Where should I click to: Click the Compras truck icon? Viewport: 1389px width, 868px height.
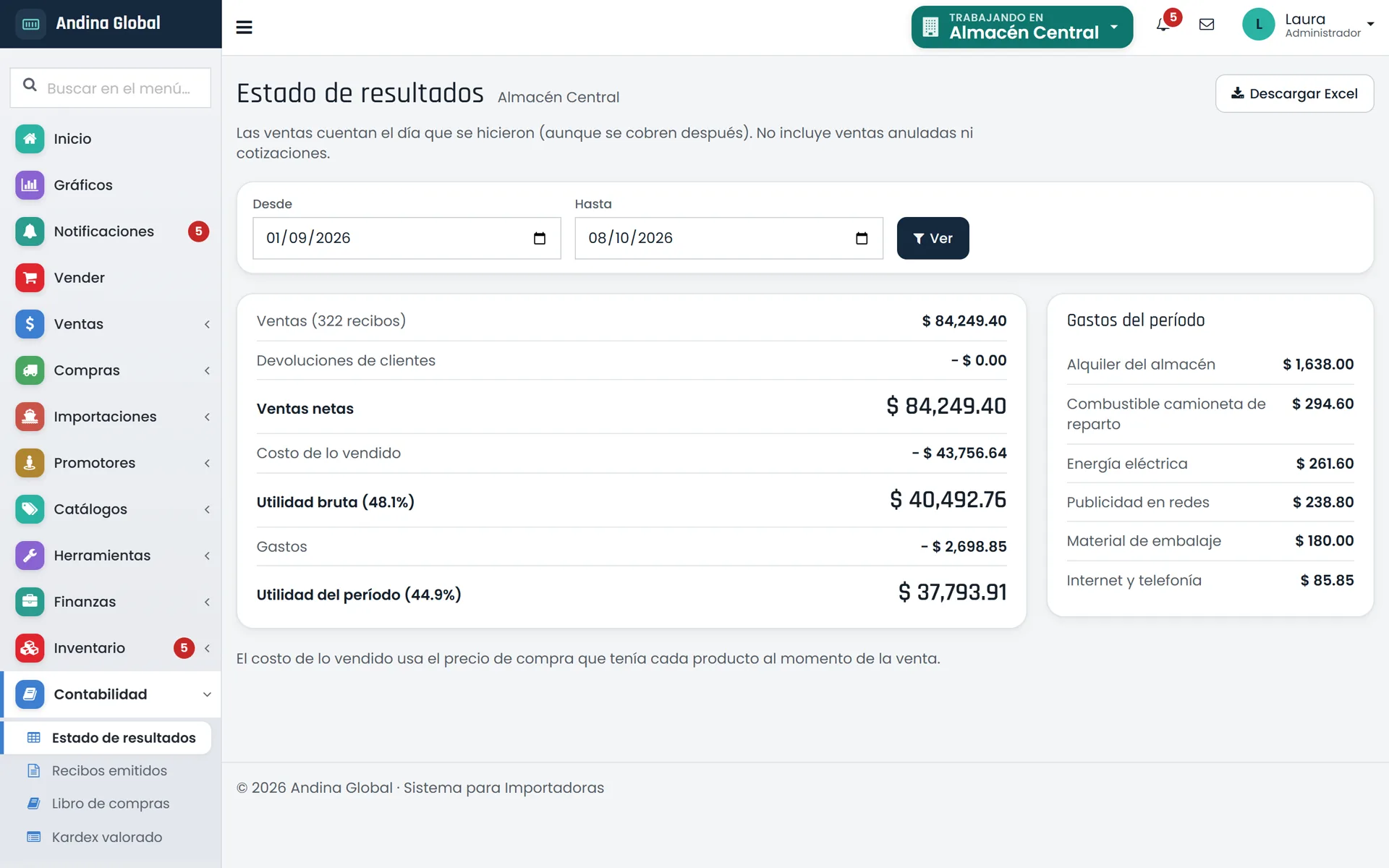tap(30, 370)
